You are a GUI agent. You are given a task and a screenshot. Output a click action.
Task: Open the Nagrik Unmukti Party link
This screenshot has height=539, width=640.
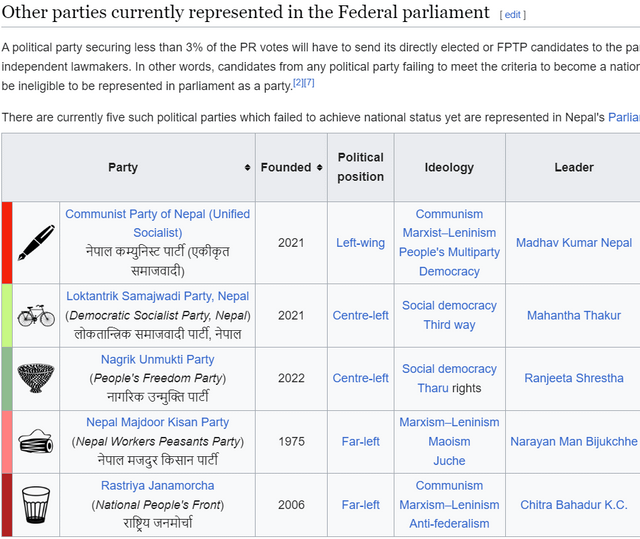coord(158,359)
